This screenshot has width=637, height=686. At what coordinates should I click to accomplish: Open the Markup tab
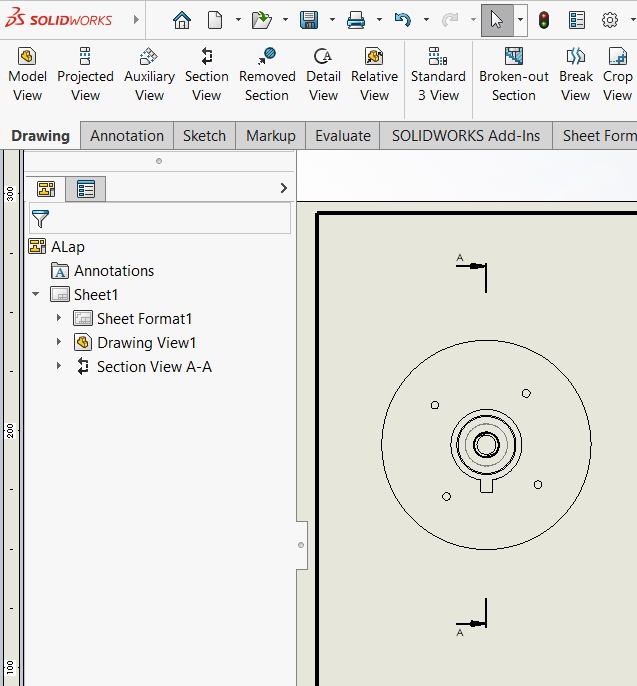[x=271, y=136]
